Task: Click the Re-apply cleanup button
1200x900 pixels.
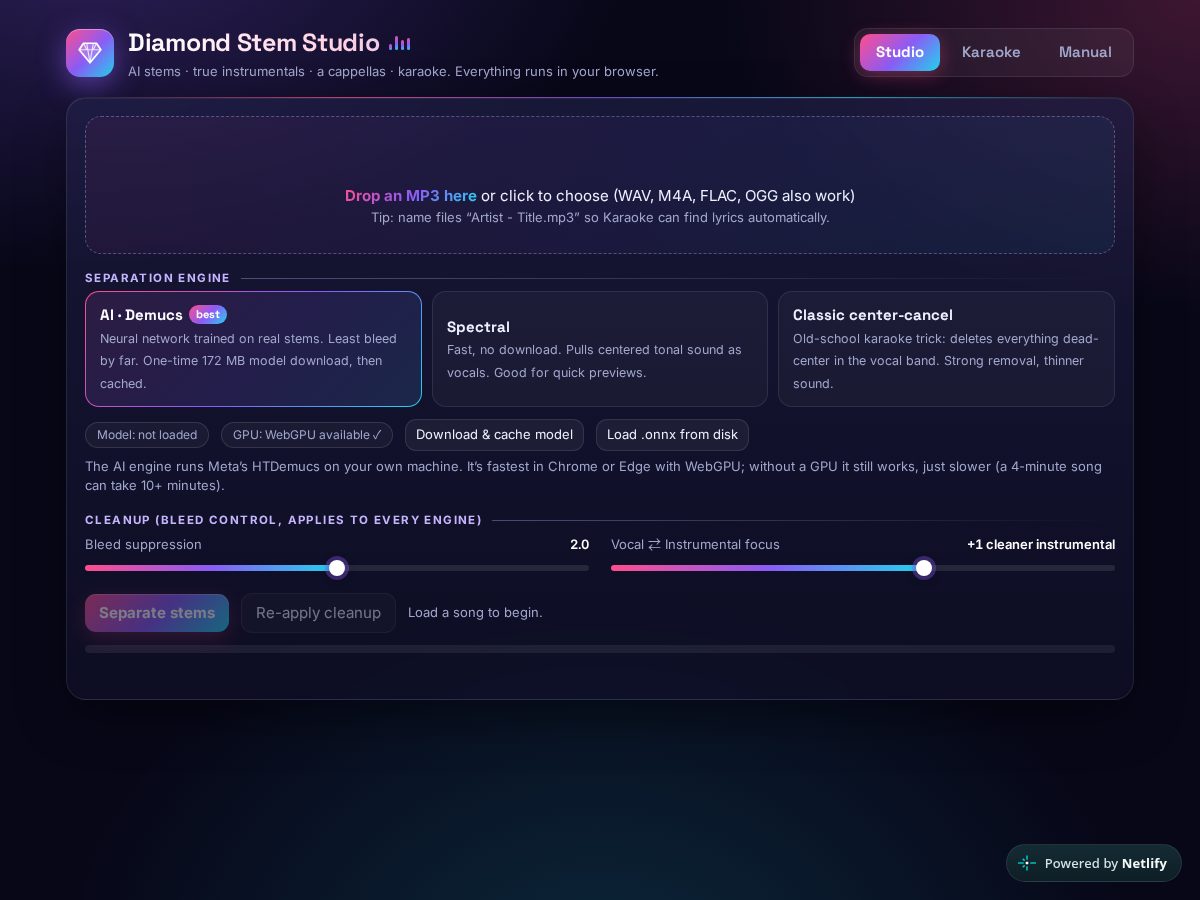Action: [x=318, y=613]
